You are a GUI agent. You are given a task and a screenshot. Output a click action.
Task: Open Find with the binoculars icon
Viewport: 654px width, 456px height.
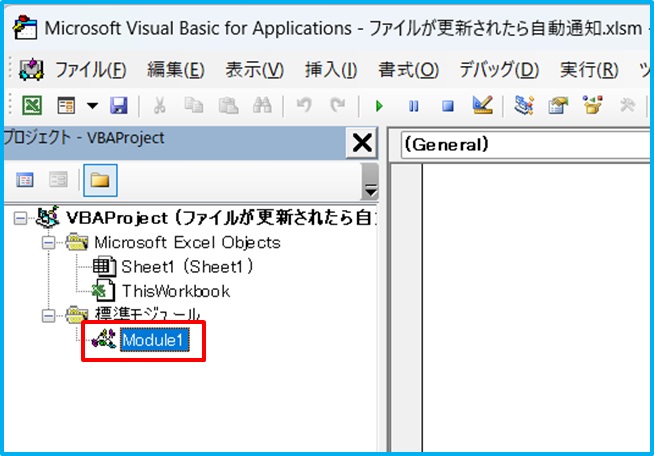point(262,106)
